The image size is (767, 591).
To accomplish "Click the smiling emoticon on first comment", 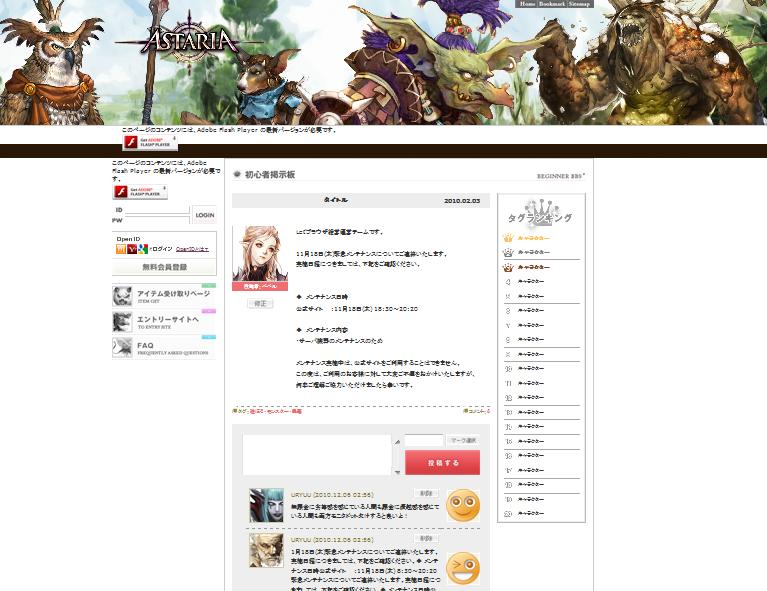I will click(x=463, y=505).
